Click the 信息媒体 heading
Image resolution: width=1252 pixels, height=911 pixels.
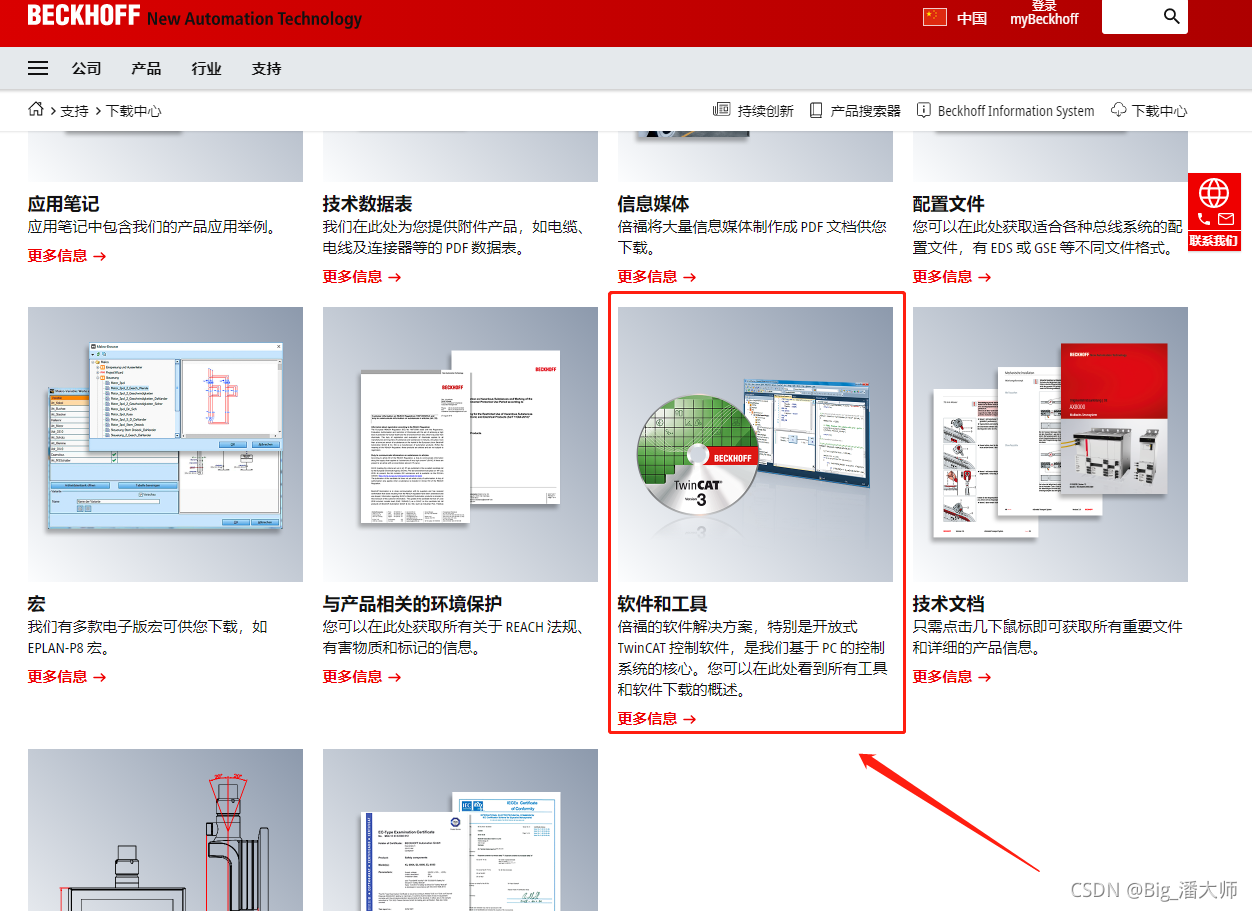pyautogui.click(x=654, y=204)
